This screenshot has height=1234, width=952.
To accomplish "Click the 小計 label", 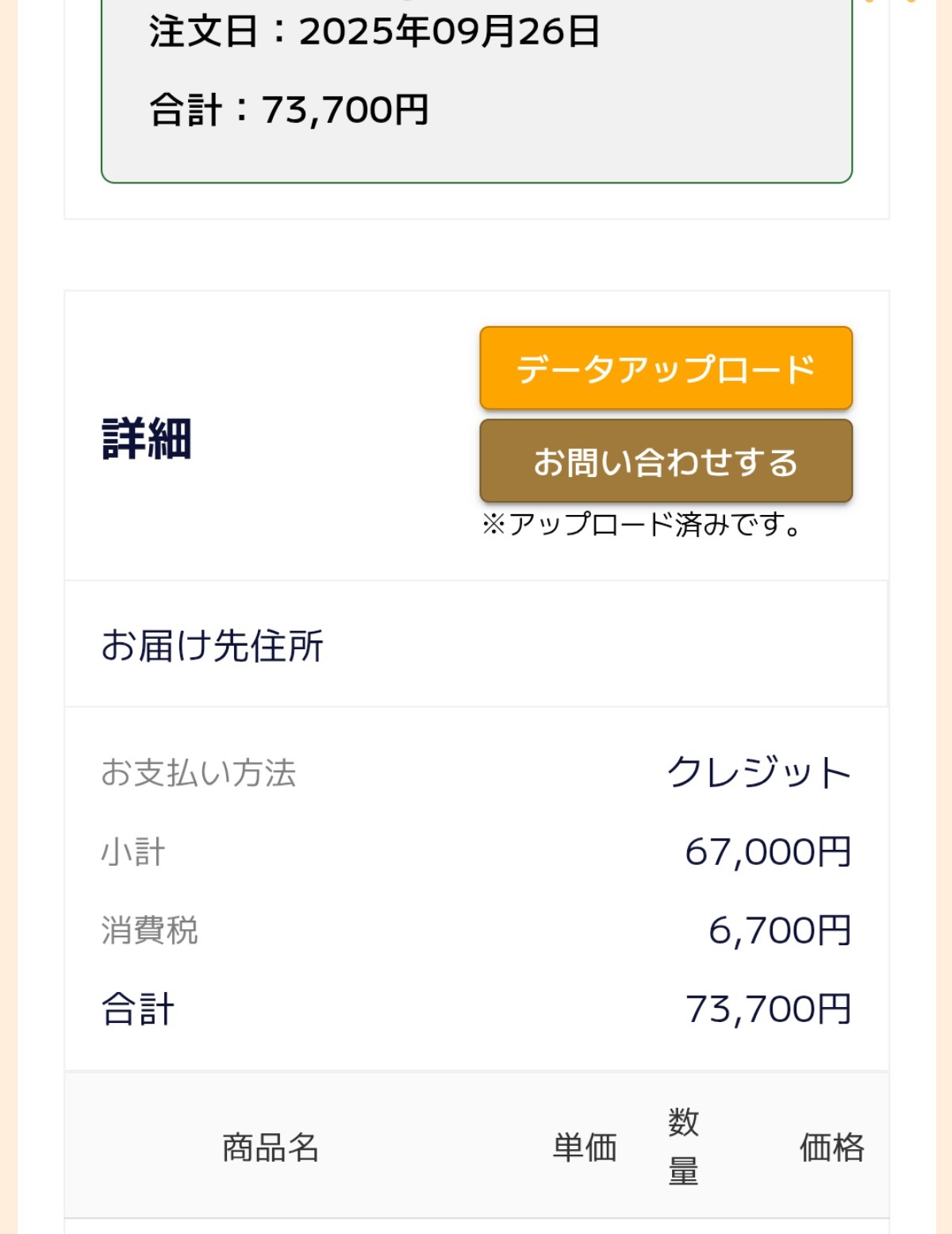I will tap(133, 852).
